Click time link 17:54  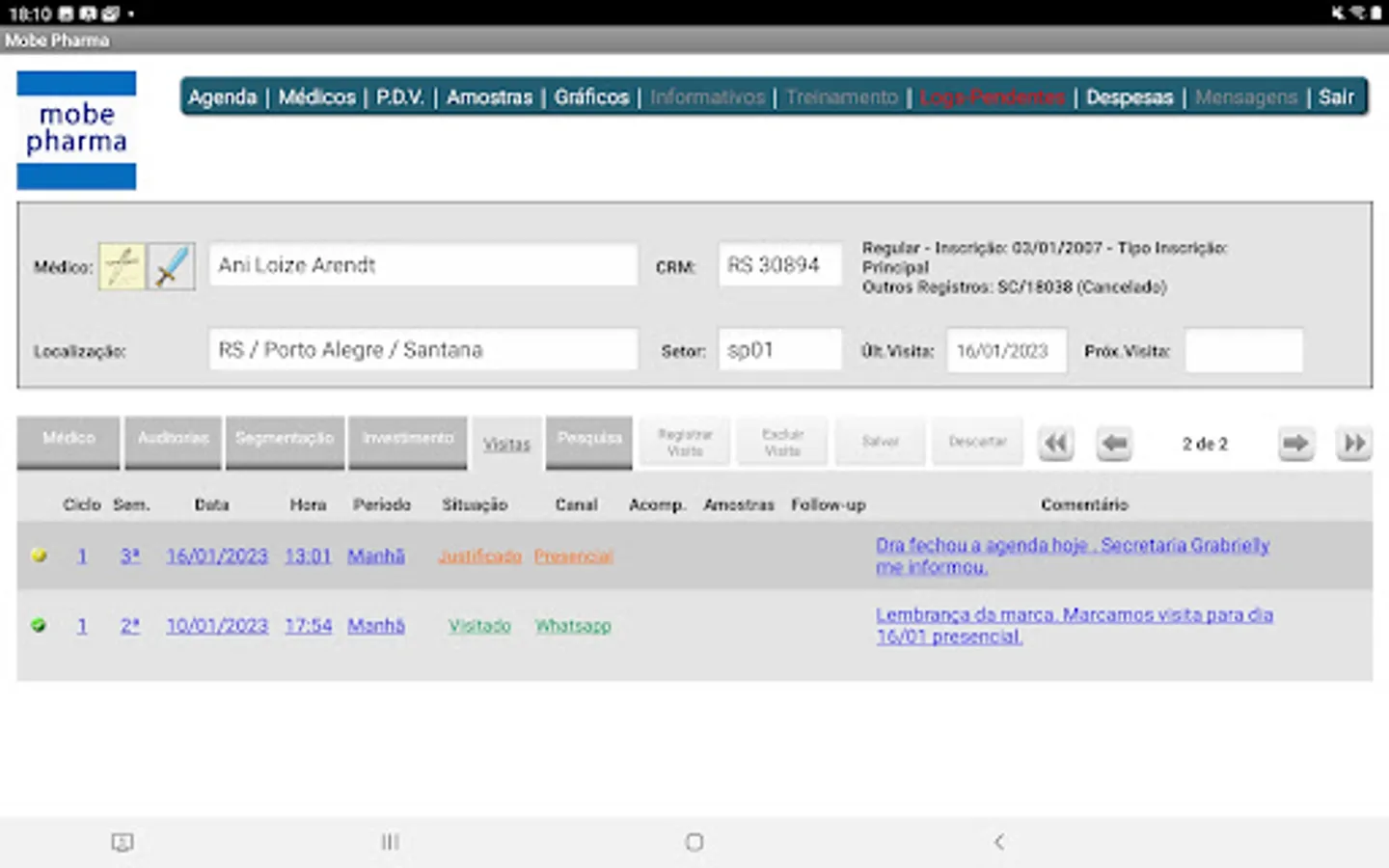coord(308,626)
